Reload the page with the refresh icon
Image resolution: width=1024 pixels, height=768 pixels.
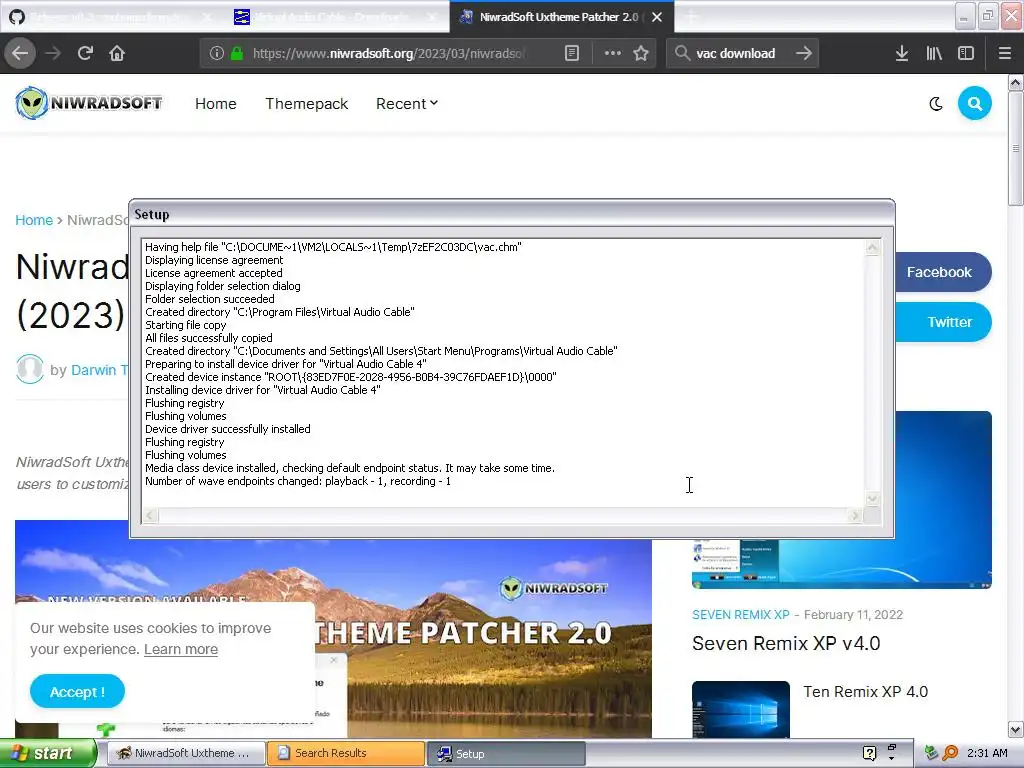[x=85, y=53]
